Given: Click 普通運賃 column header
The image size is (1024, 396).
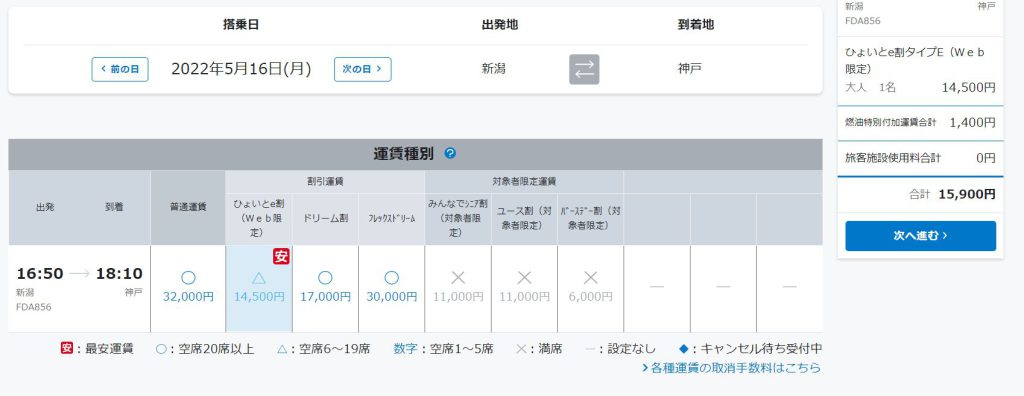Looking at the screenshot, I should click(x=188, y=208).
